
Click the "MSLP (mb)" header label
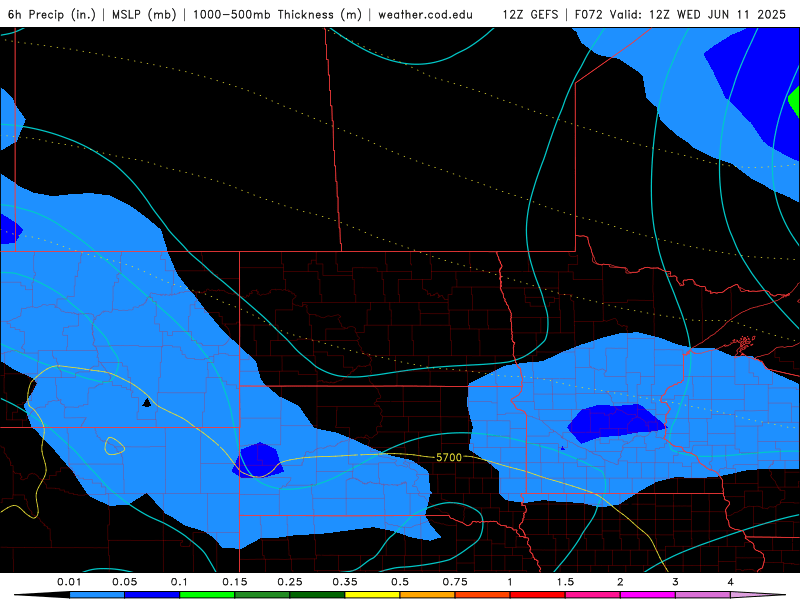(x=144, y=15)
